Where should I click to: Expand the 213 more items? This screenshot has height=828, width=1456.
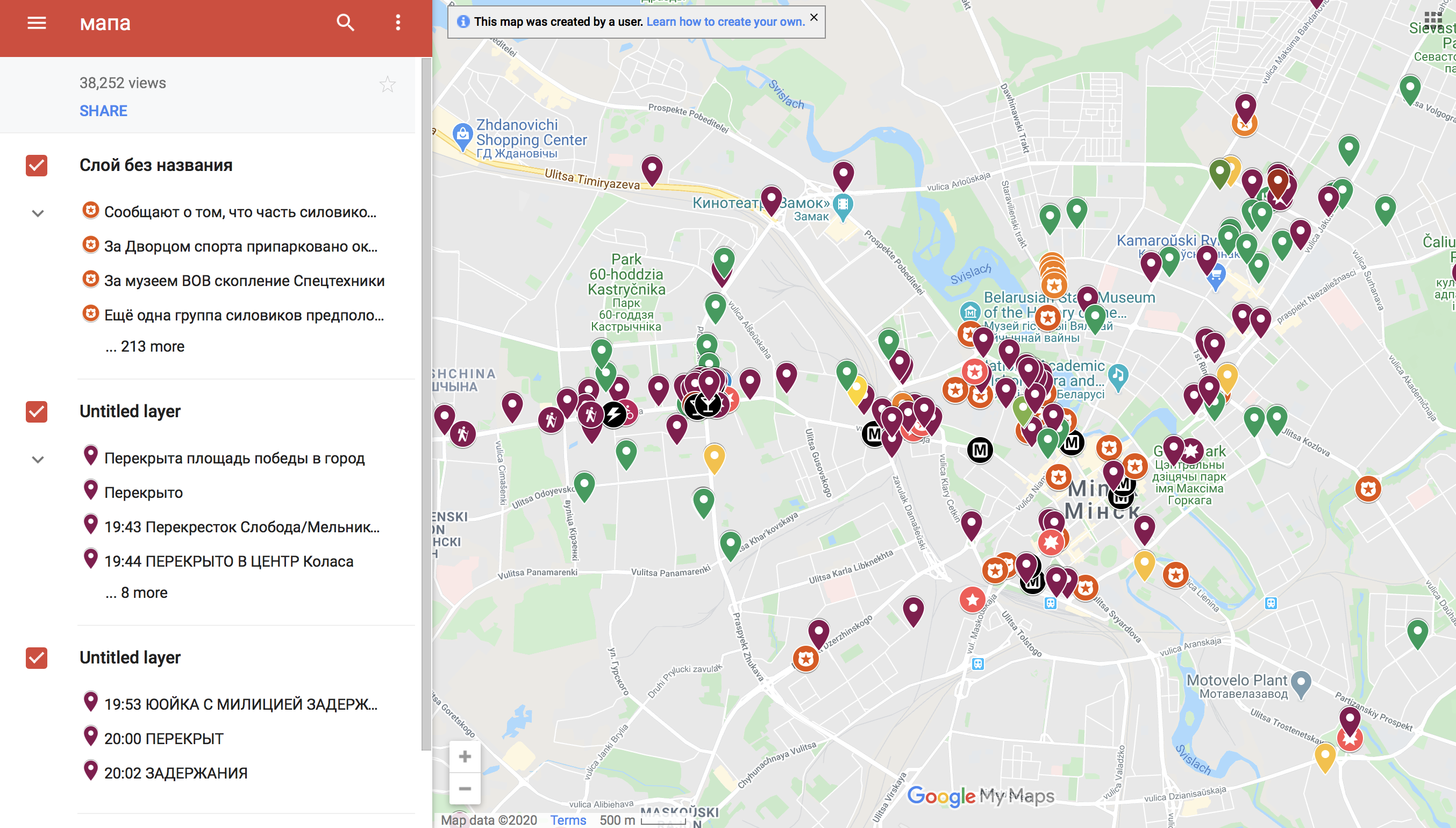[145, 346]
